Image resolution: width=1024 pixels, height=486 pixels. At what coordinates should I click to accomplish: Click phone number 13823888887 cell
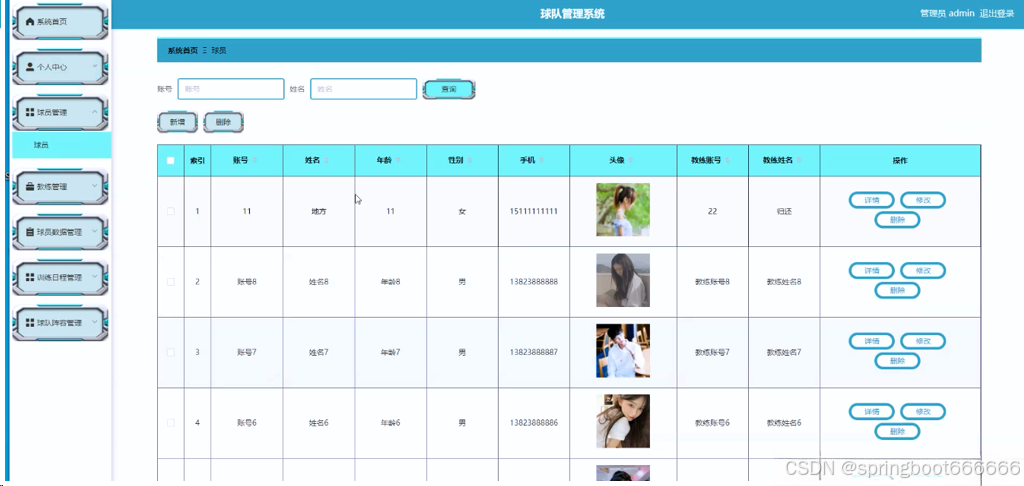[x=534, y=353]
